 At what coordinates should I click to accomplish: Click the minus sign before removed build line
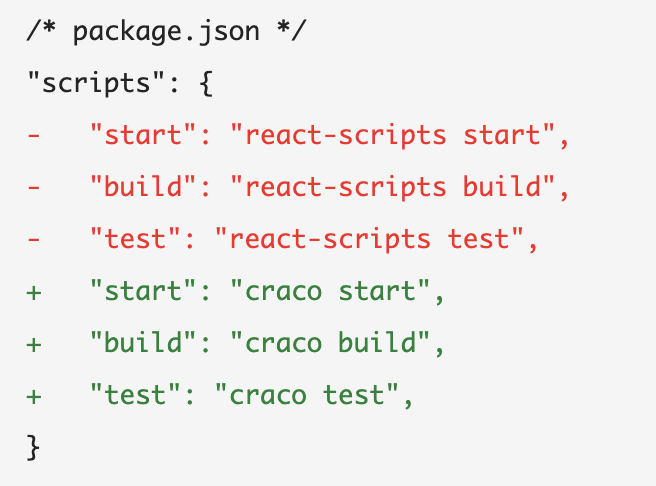[x=33, y=187]
